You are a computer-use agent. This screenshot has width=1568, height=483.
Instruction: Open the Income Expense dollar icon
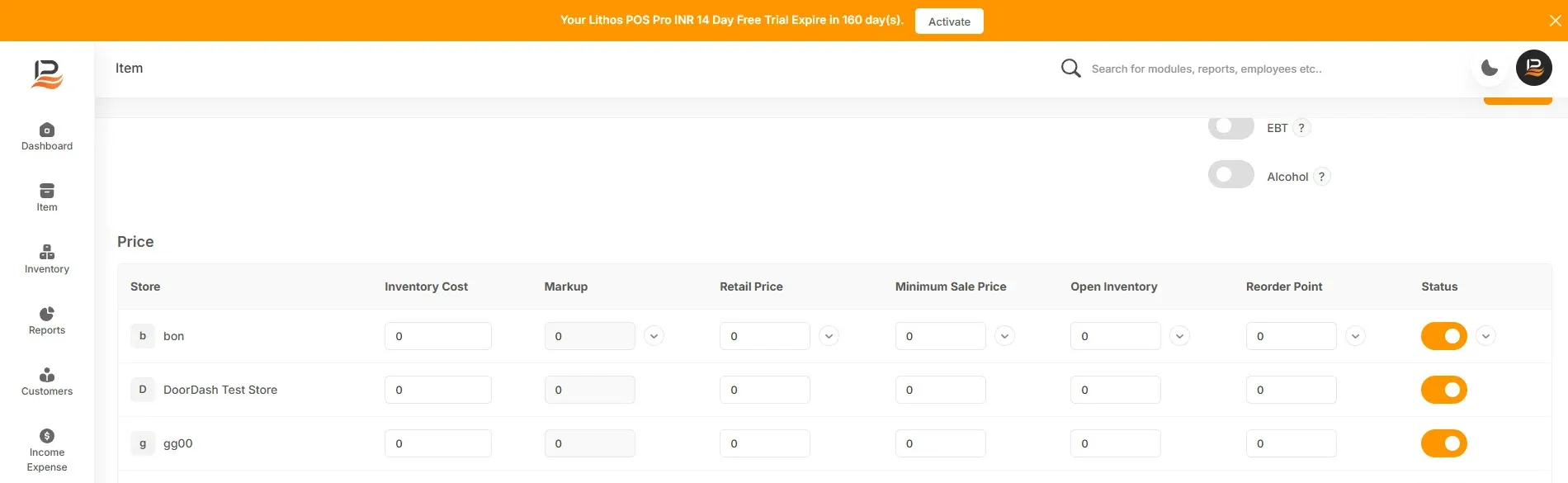click(x=47, y=436)
